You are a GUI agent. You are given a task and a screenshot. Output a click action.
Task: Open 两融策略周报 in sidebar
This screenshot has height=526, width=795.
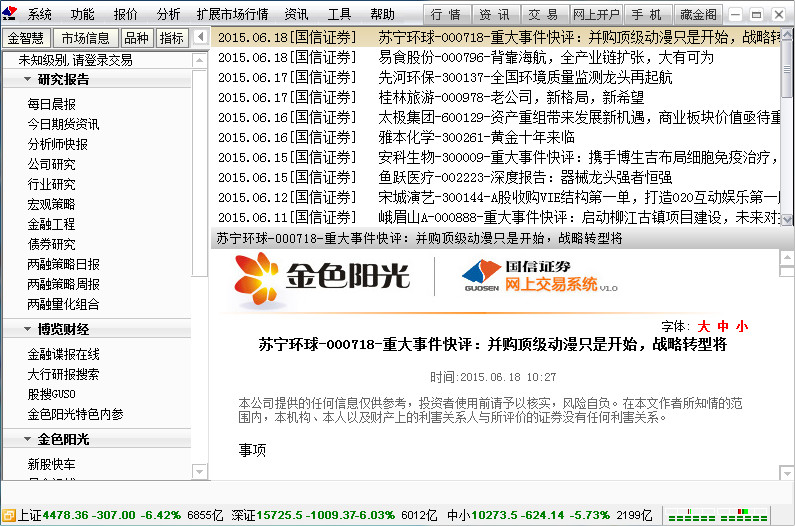coord(63,285)
